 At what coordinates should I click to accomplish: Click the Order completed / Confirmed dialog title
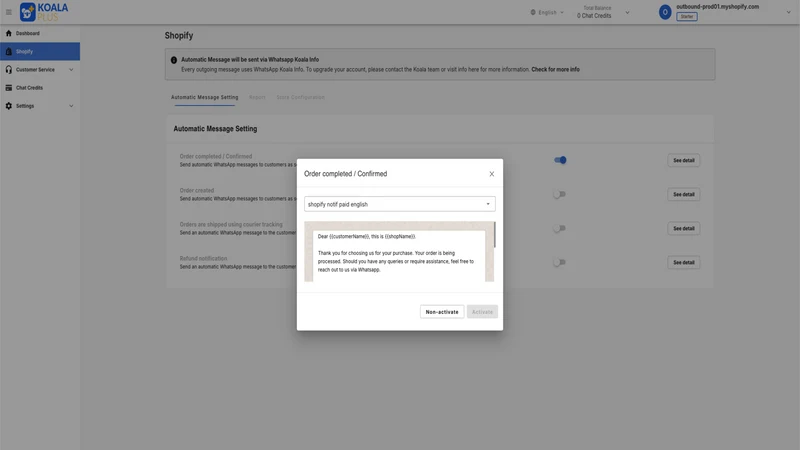point(345,174)
